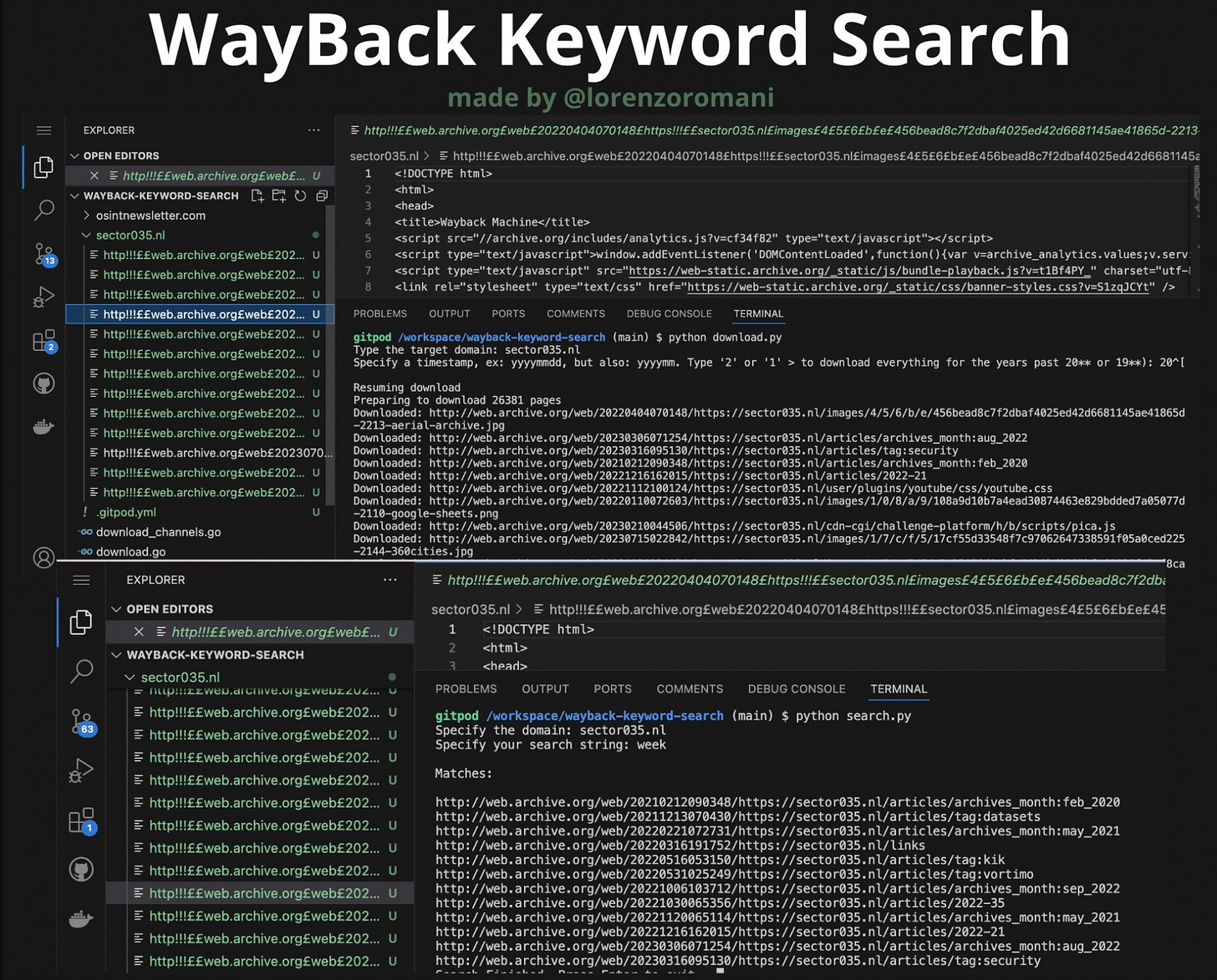Open download_channels.go file
Viewport: 1217px width, 980px height.
159,532
